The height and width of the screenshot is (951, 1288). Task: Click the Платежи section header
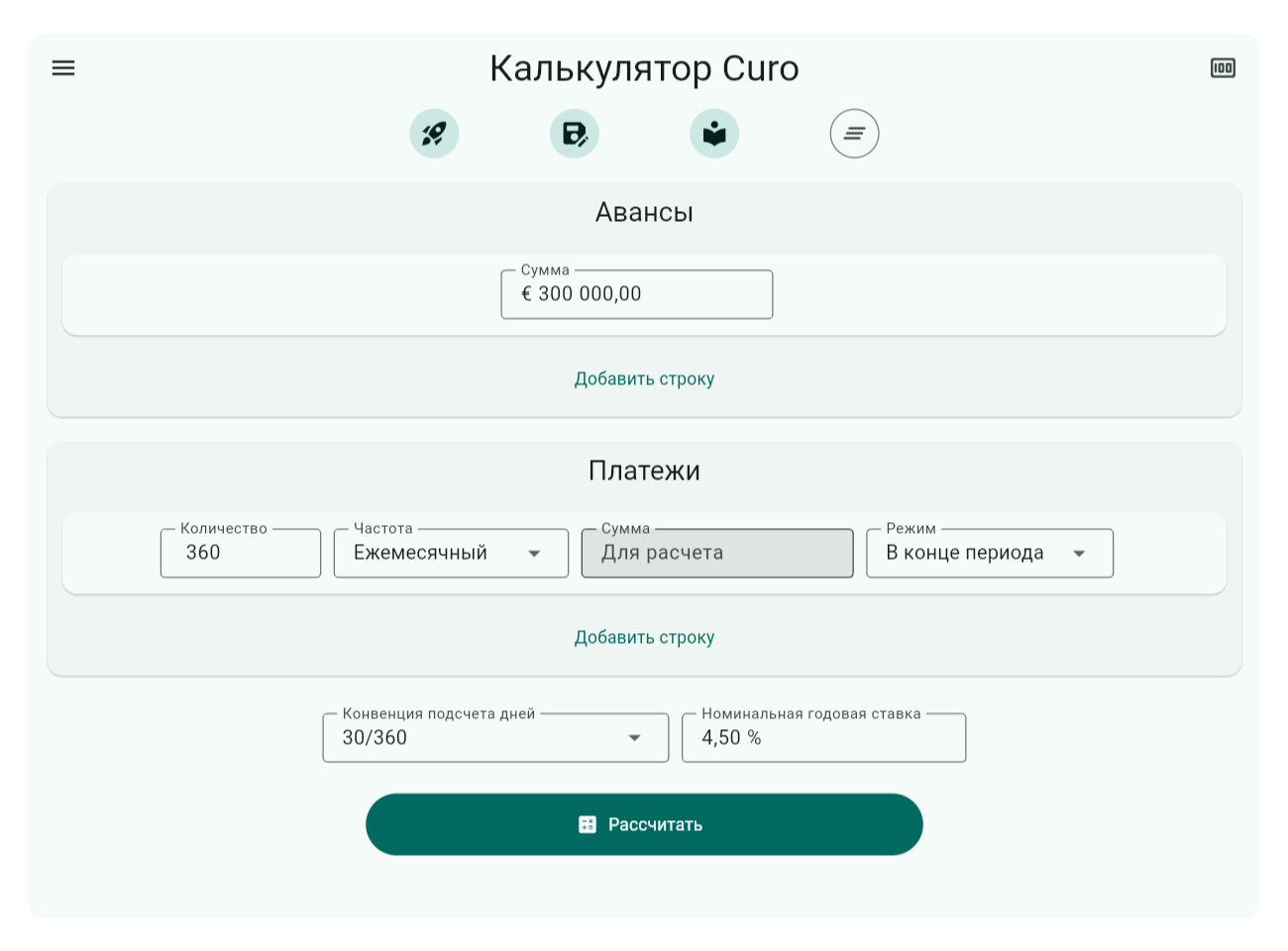[644, 471]
